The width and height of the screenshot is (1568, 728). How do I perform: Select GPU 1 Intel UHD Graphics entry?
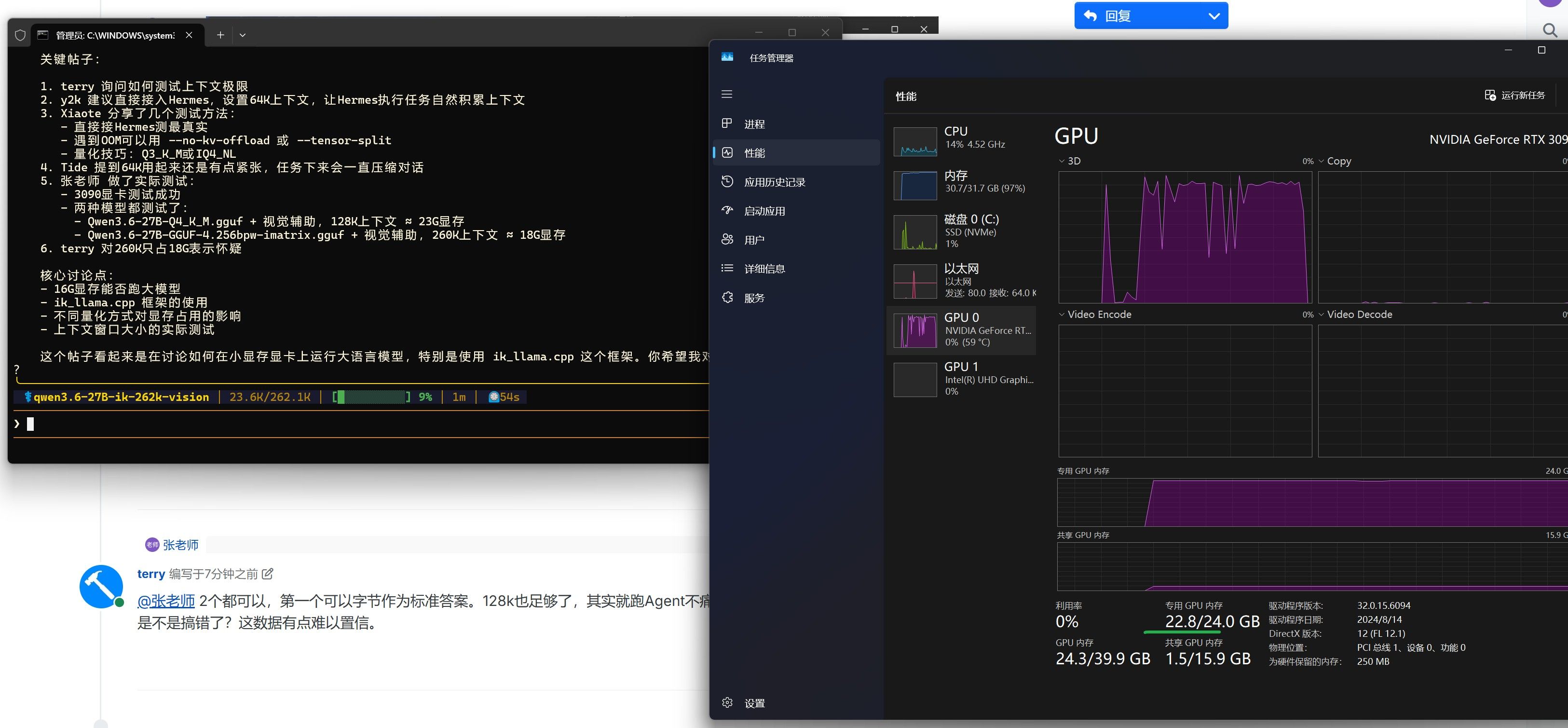click(x=962, y=379)
